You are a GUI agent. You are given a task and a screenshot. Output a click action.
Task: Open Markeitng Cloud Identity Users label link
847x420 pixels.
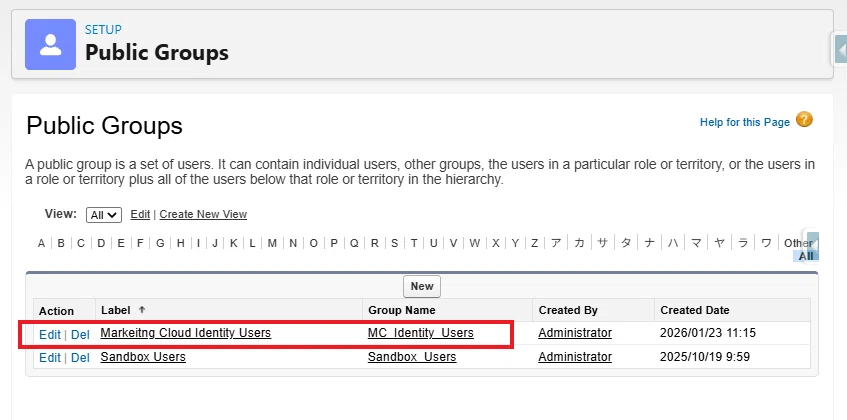(x=186, y=333)
